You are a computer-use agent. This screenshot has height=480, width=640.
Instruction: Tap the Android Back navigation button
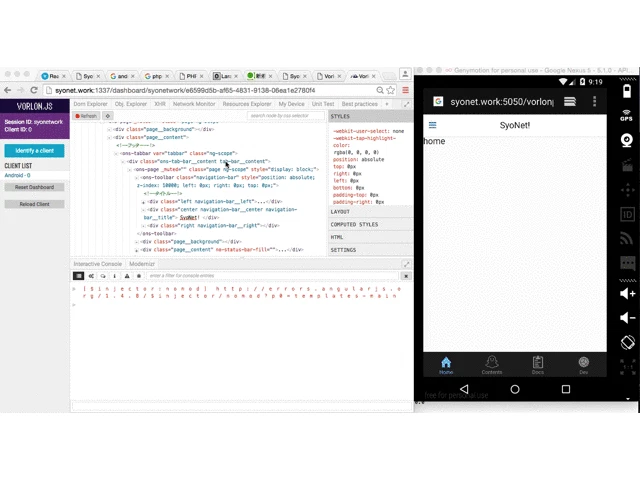pyautogui.click(x=464, y=389)
